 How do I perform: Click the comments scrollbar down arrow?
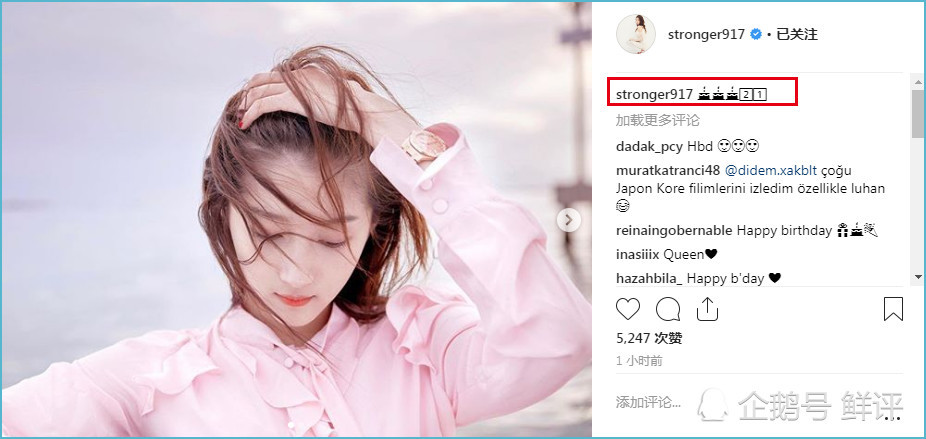point(918,277)
